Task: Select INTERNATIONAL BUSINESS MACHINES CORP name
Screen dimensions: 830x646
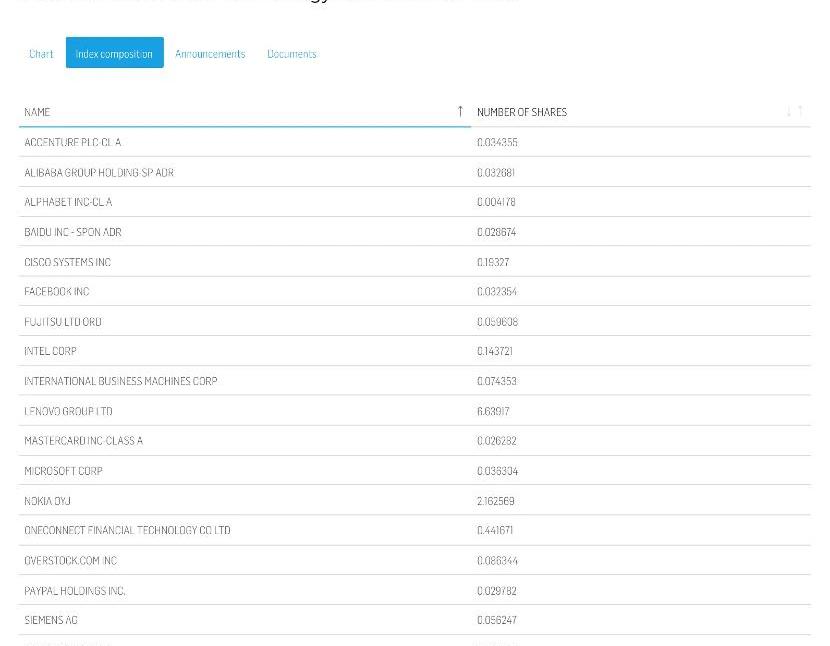Action: click(x=121, y=381)
